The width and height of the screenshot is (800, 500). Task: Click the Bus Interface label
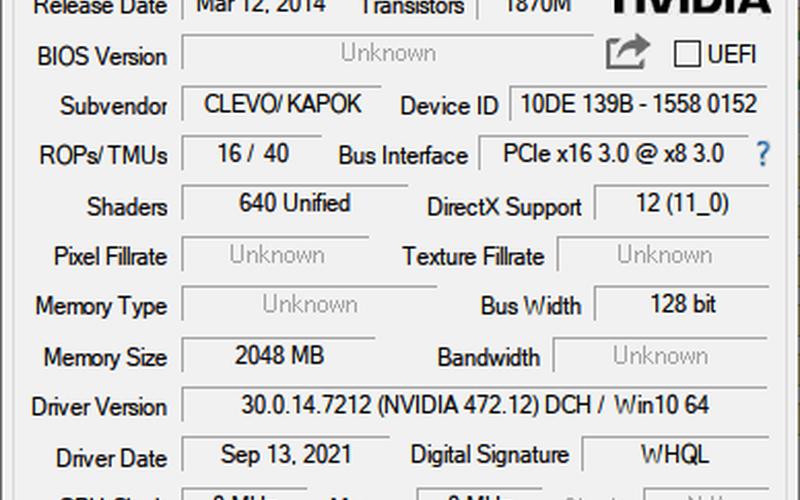403,155
